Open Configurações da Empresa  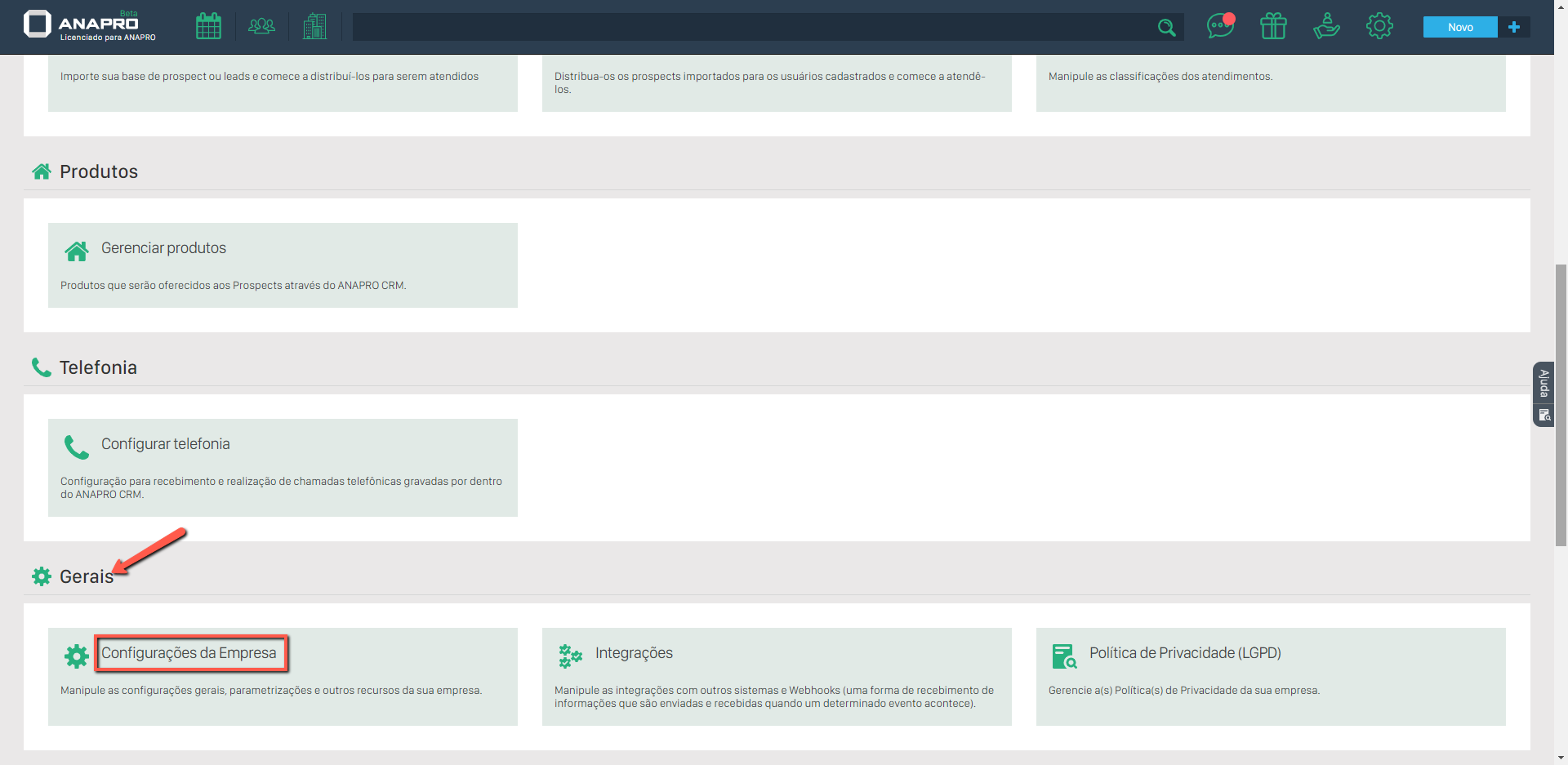pyautogui.click(x=189, y=653)
